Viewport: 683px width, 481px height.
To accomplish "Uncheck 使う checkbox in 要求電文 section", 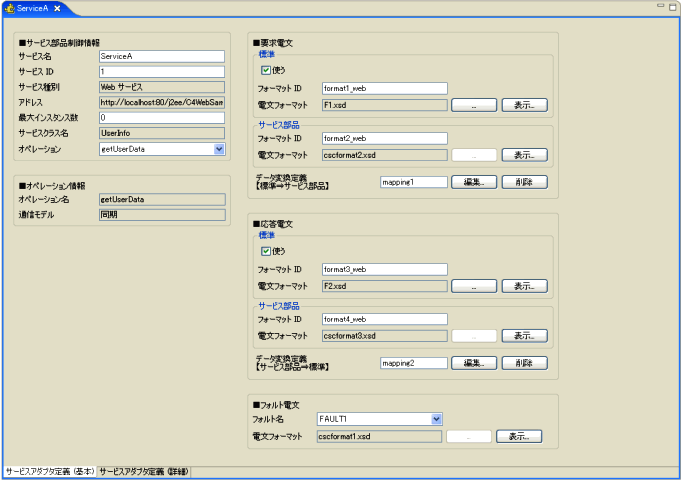I will point(266,71).
